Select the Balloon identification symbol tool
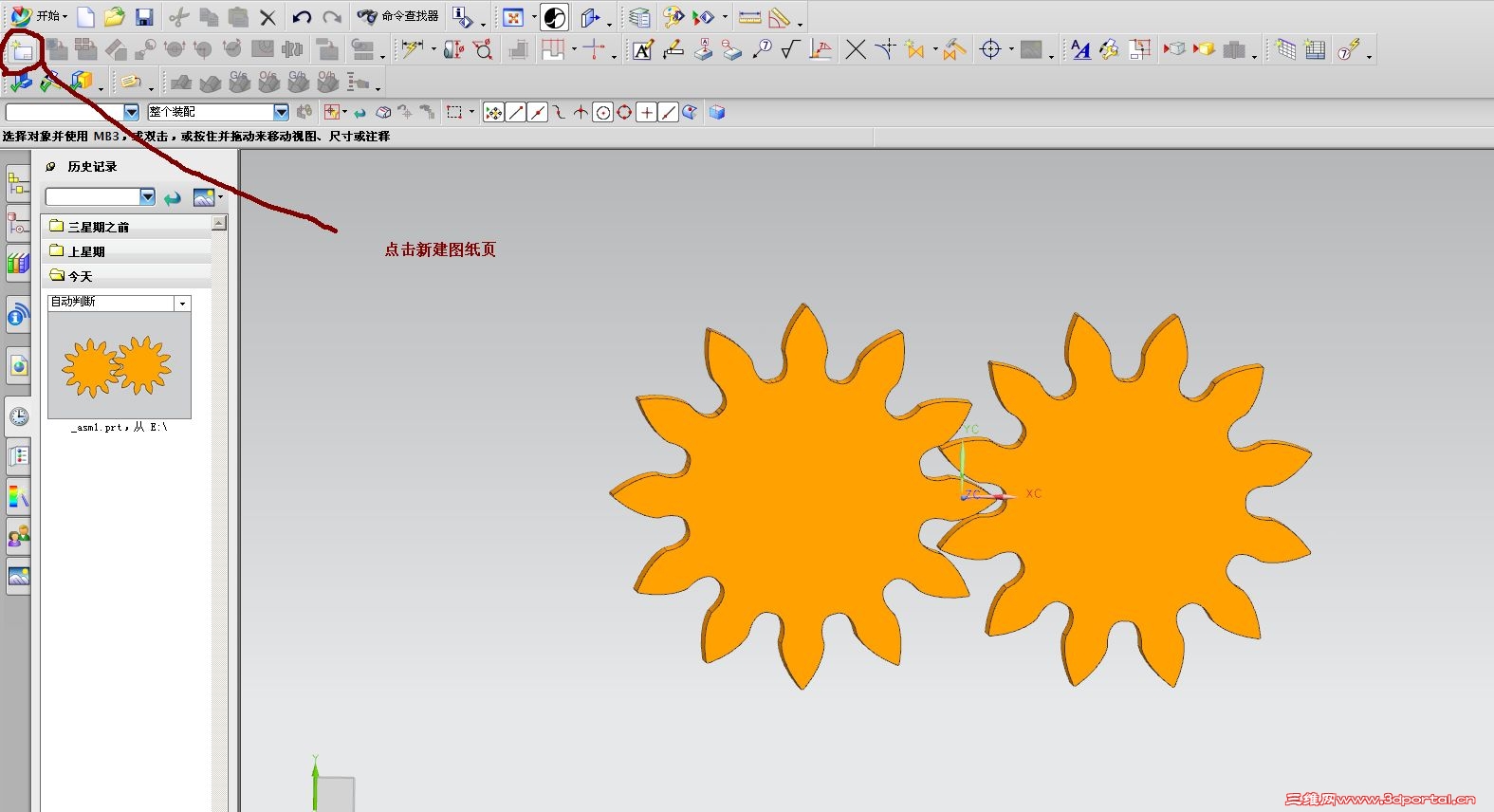The image size is (1494, 812). (x=762, y=49)
